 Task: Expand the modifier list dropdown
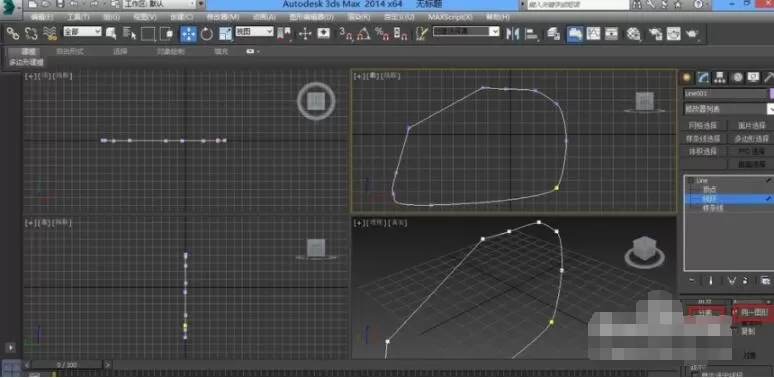point(728,109)
